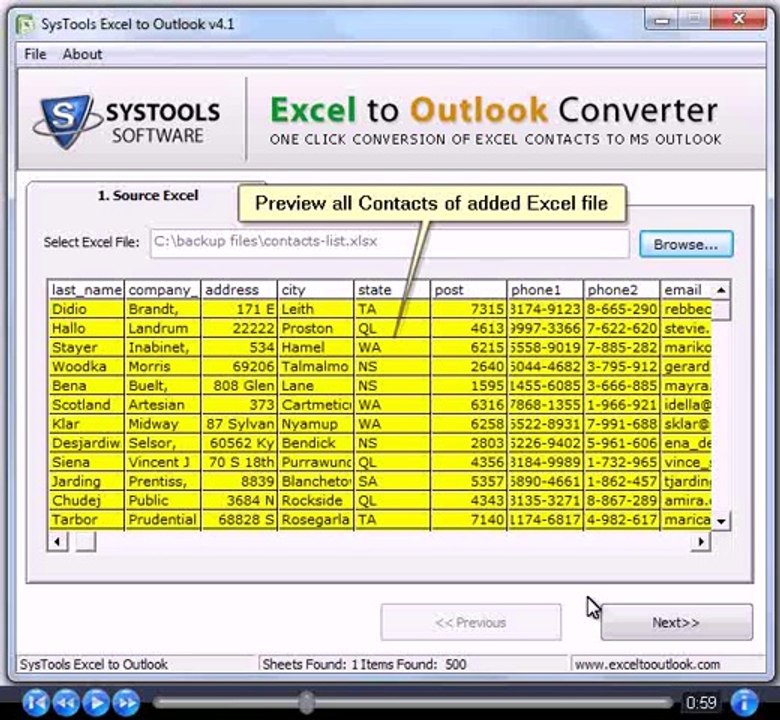Click the skip to start playback button
Viewport: 780px width, 720px height.
[x=35, y=703]
